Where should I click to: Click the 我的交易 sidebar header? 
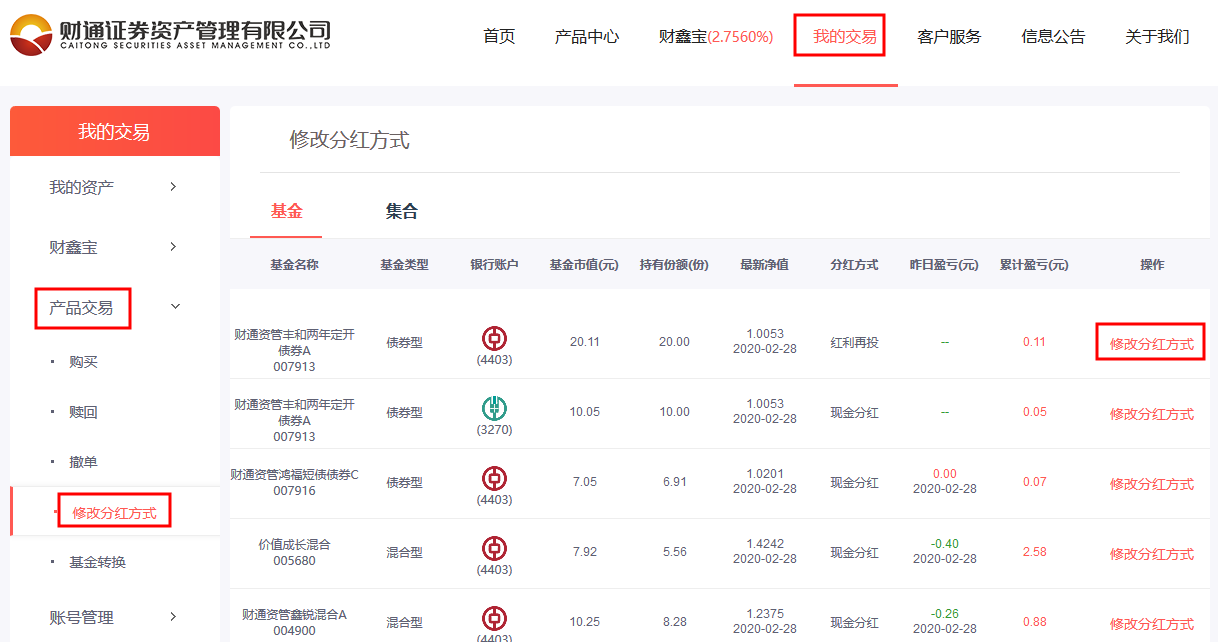(x=114, y=132)
